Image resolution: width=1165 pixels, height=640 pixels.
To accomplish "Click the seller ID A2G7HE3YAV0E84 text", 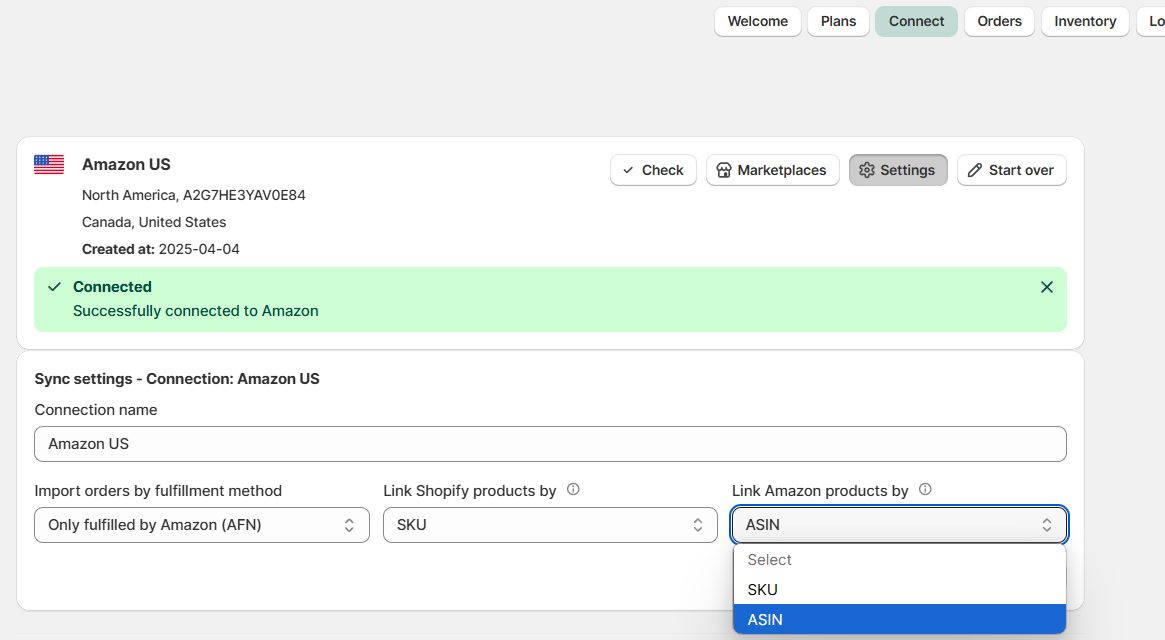I will pyautogui.click(x=244, y=195).
